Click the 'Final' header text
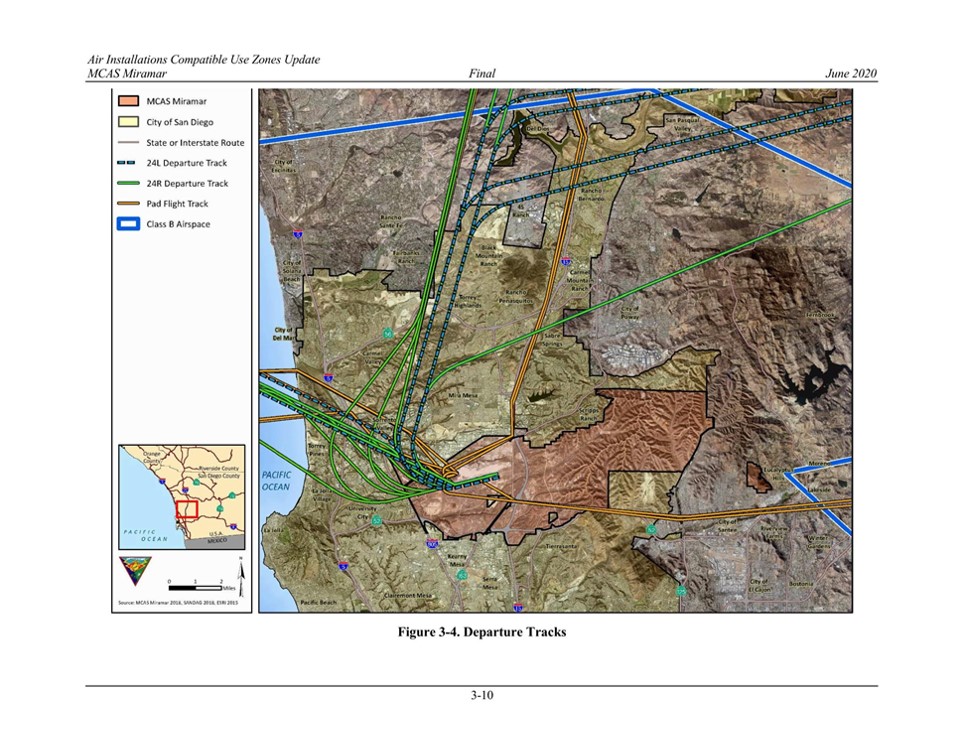Image resolution: width=964 pixels, height=746 pixels. coord(481,73)
